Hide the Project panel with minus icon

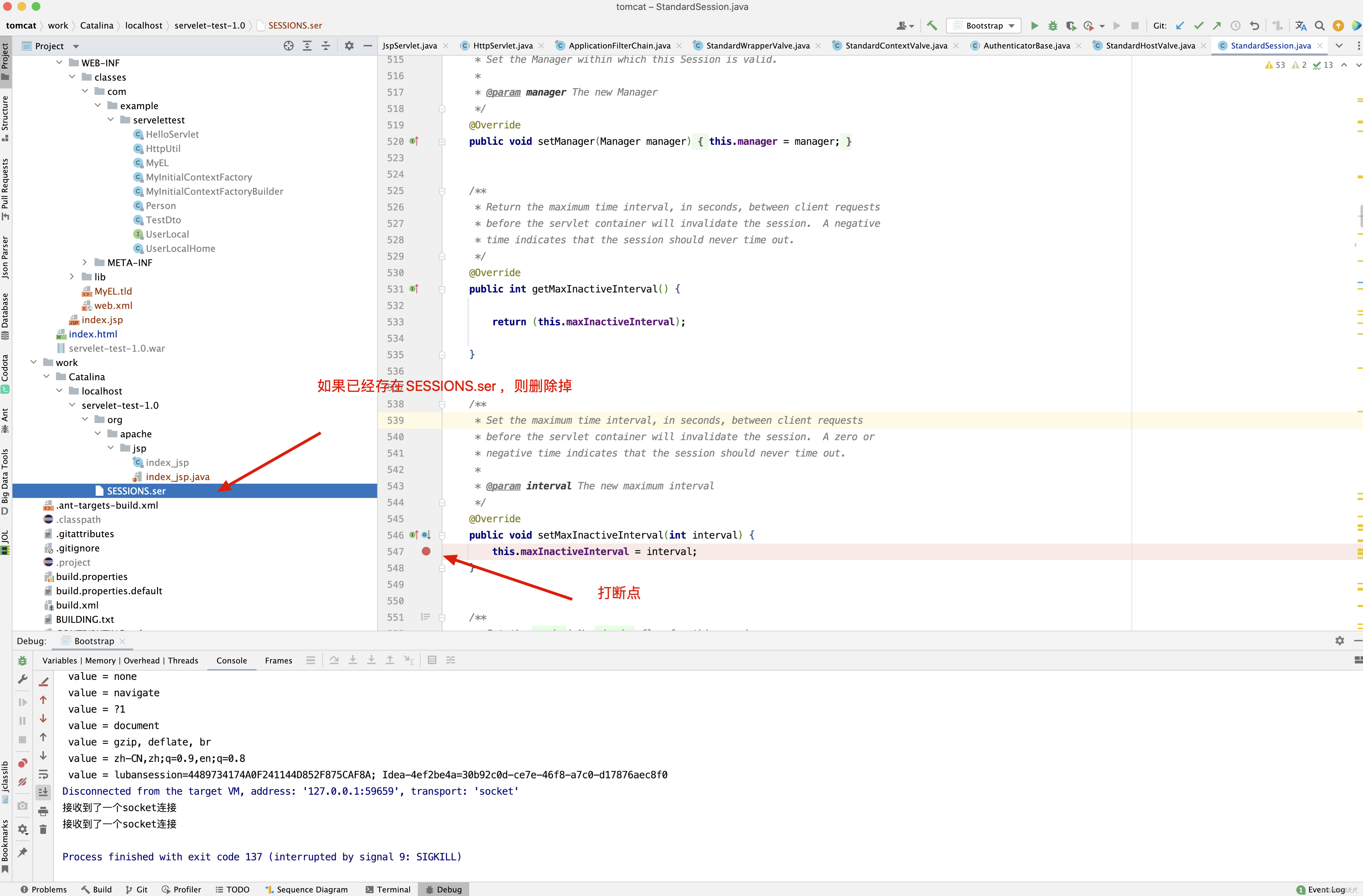(368, 46)
